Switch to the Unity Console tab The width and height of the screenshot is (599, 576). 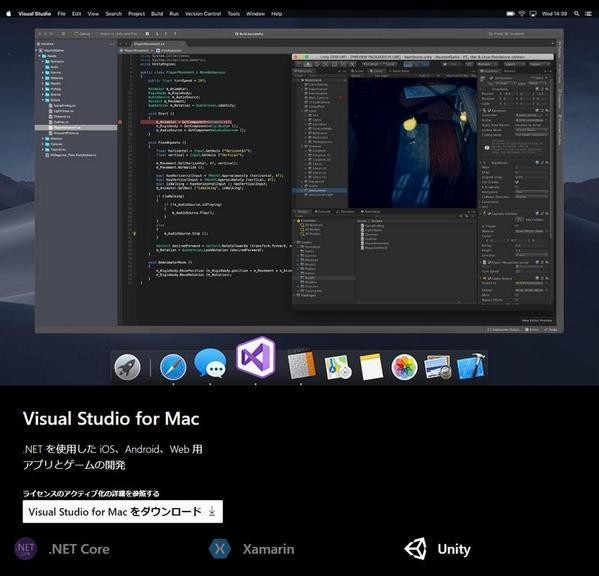pos(322,212)
